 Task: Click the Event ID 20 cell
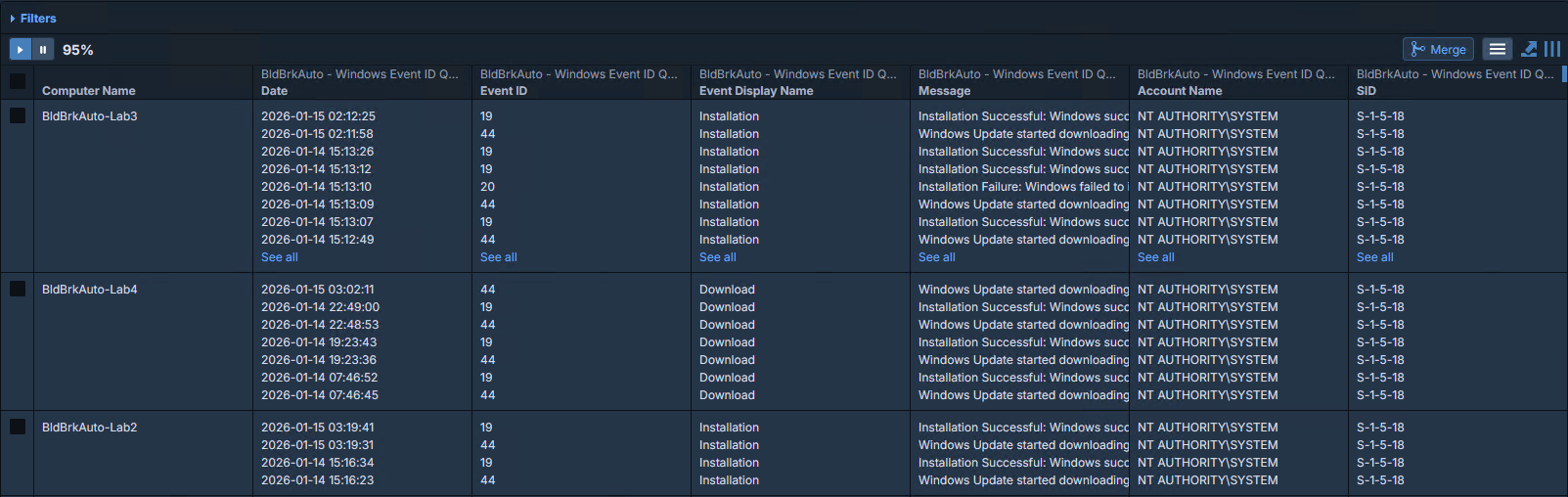click(x=487, y=187)
